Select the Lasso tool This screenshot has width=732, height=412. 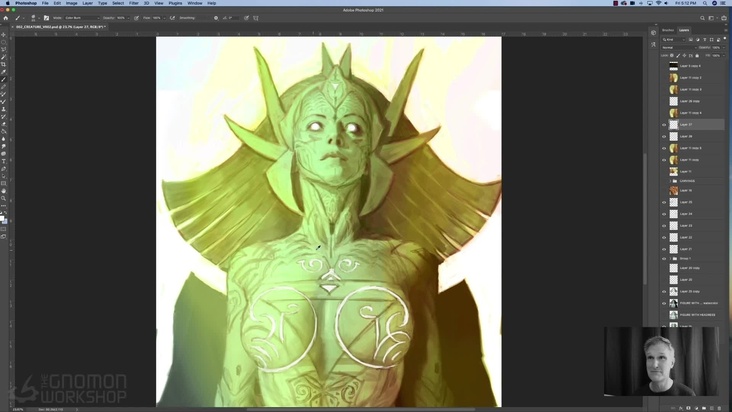point(4,49)
